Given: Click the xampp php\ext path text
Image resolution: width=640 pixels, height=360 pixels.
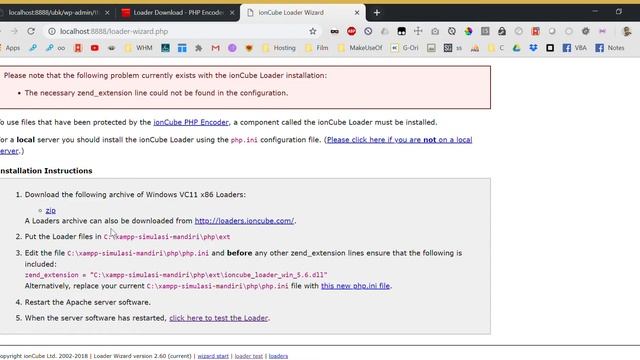Looking at the screenshot, I should coord(167,237).
